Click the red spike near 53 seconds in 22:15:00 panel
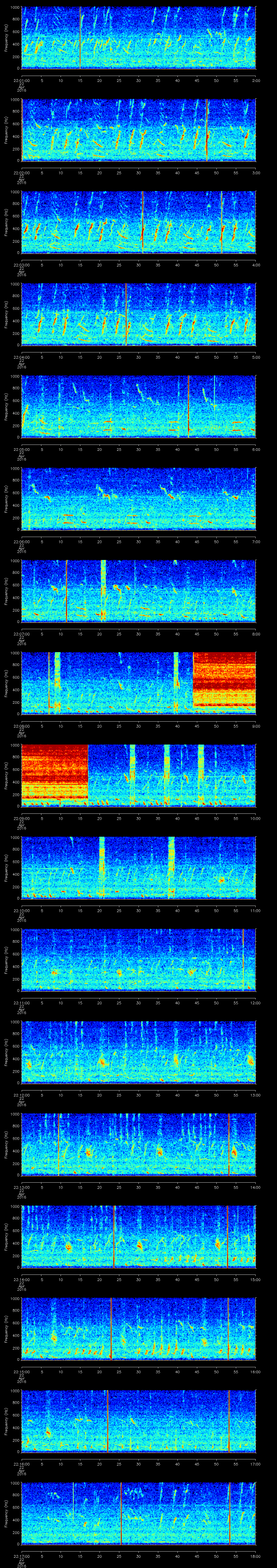Image resolution: width=277 pixels, height=1568 pixels. point(228,1329)
